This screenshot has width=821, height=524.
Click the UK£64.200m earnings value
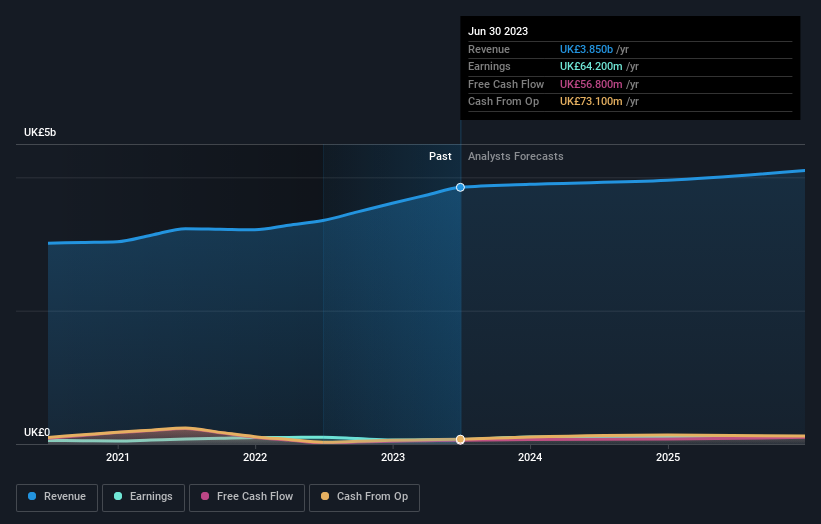(591, 66)
